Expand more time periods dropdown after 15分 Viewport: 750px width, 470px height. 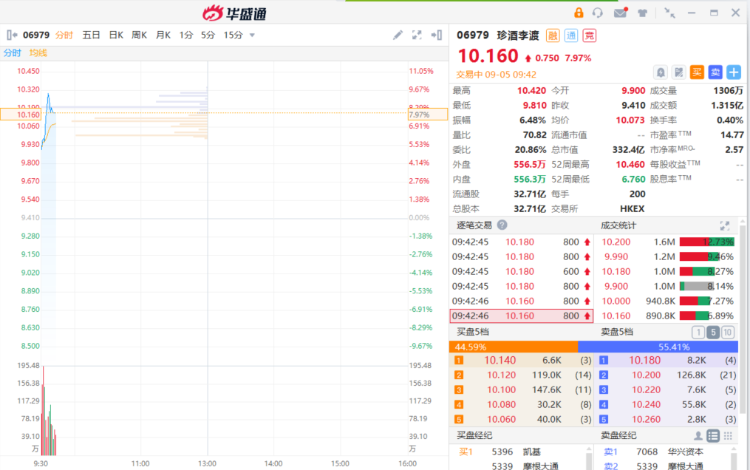click(x=252, y=35)
